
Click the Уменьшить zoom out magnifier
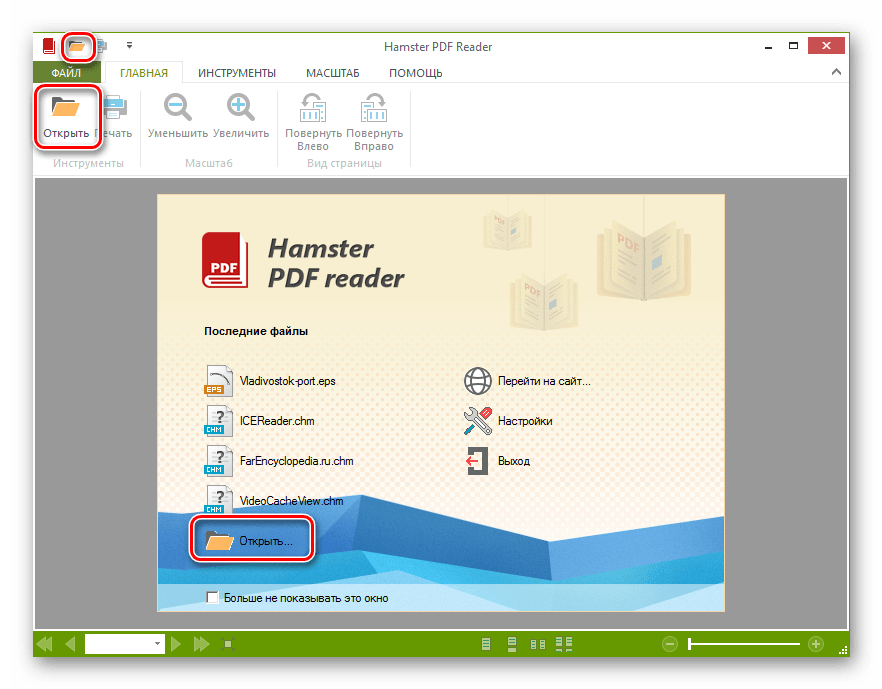tap(177, 108)
